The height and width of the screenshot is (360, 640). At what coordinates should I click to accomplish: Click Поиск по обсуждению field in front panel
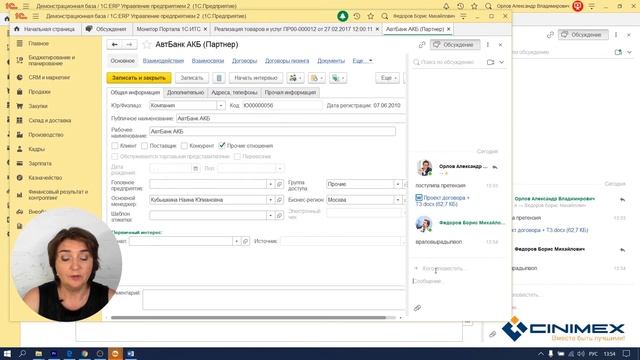(448, 62)
